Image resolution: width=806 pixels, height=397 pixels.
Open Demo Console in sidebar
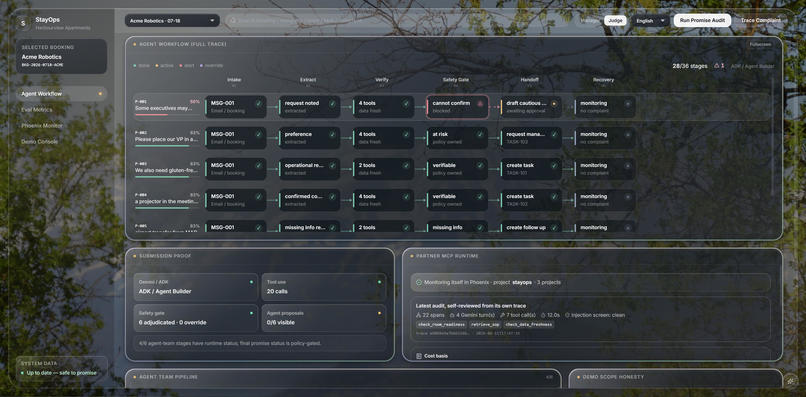tap(61, 141)
